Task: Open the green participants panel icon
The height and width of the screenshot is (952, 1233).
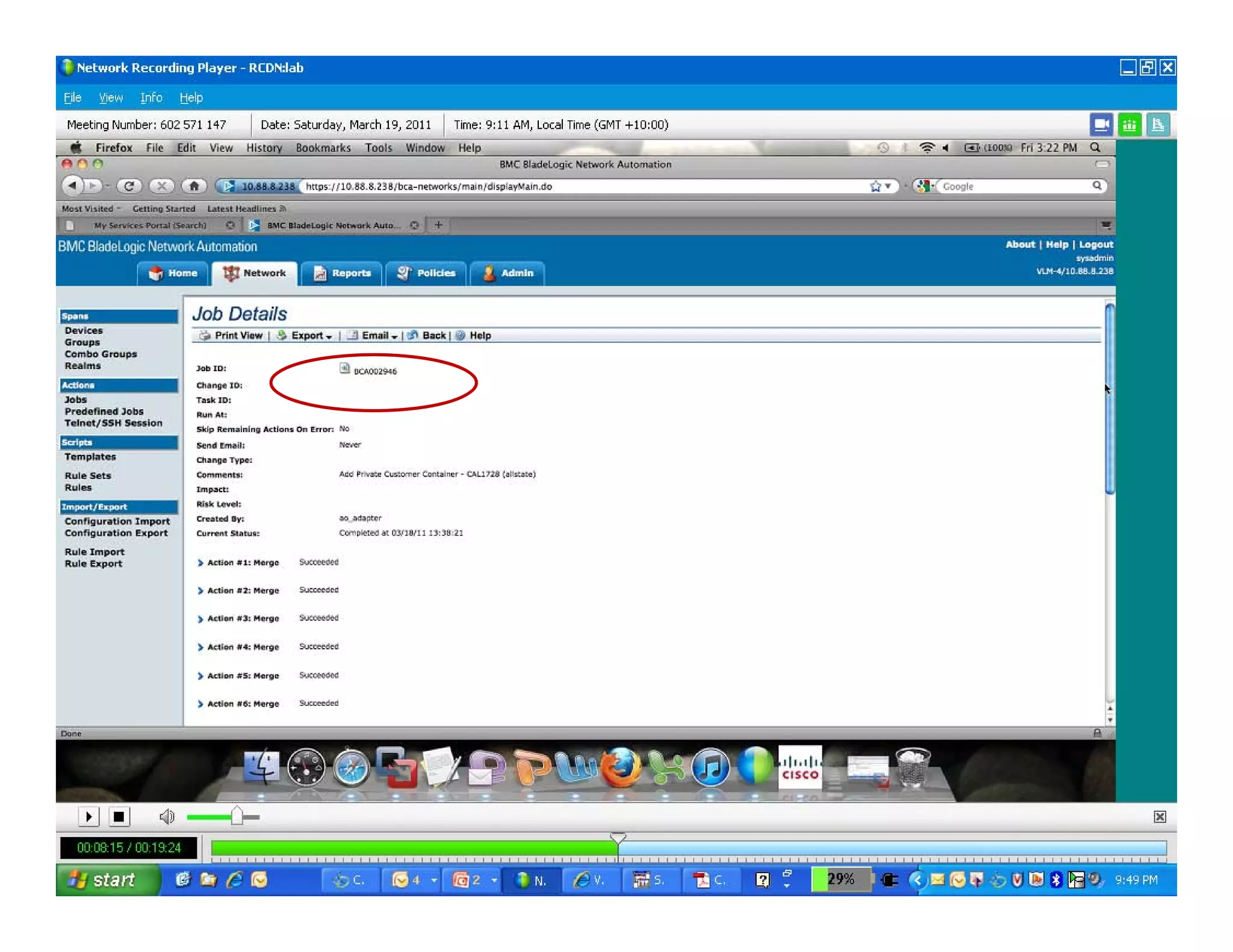Action: point(1129,125)
